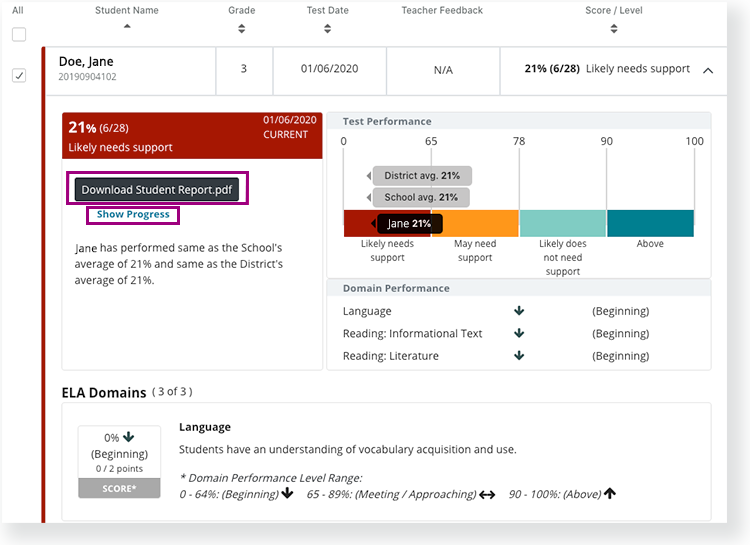The height and width of the screenshot is (545, 750).
Task: Click the Grade column header text
Action: (x=242, y=11)
